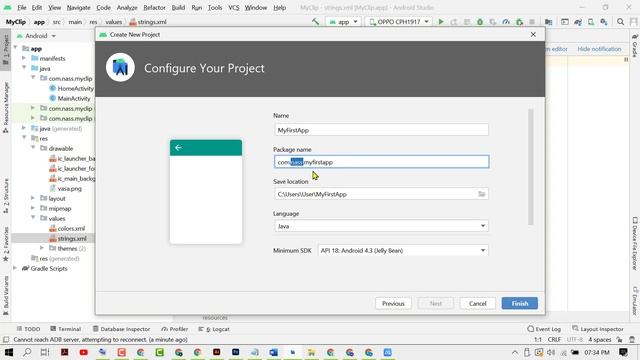The image size is (640, 360).
Task: Expand the manifests folder
Action: point(24,58)
